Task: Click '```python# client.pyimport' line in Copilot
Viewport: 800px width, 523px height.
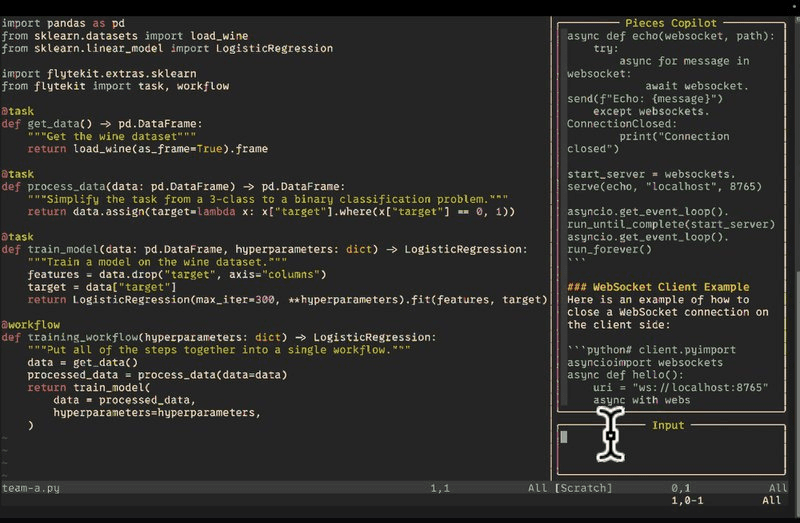Action: click(652, 350)
